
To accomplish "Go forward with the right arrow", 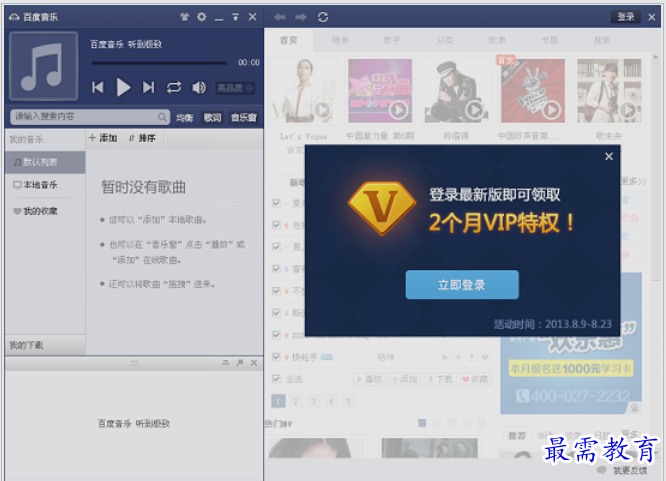I will 301,17.
